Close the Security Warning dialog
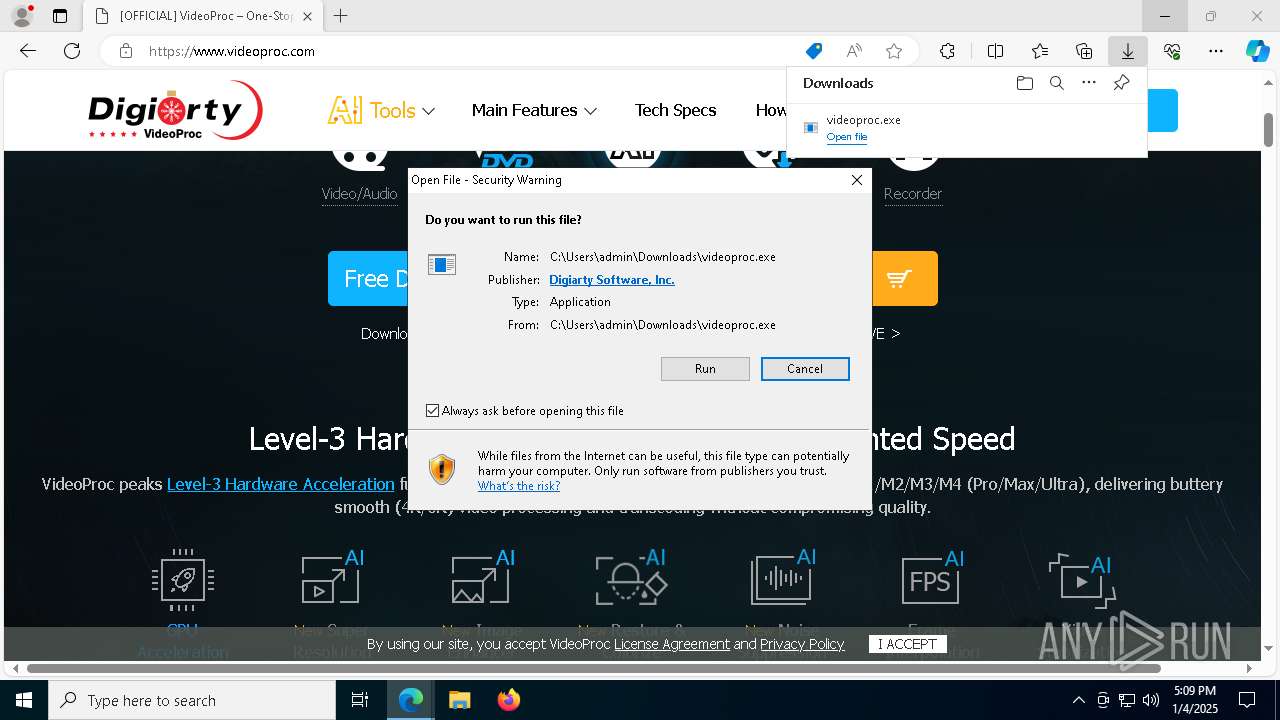Viewport: 1280px width, 720px height. click(857, 180)
